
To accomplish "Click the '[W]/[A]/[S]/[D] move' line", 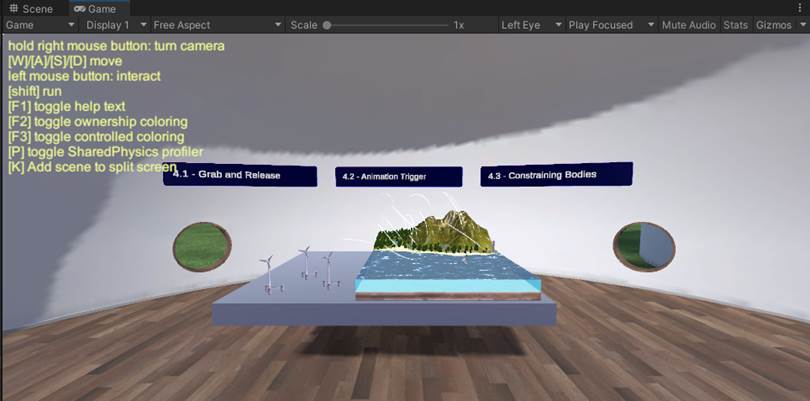I will [x=65, y=61].
